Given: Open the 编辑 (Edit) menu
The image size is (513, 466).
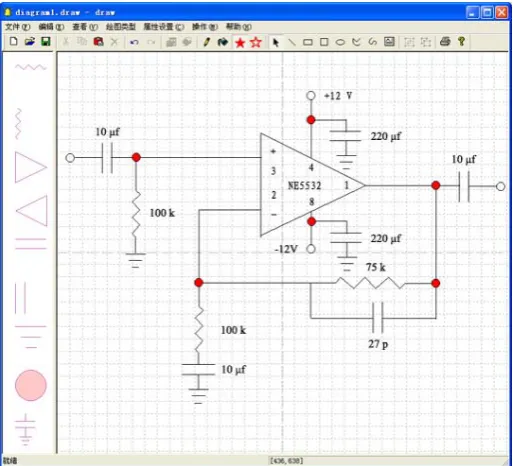Looking at the screenshot, I should click(x=51, y=27).
